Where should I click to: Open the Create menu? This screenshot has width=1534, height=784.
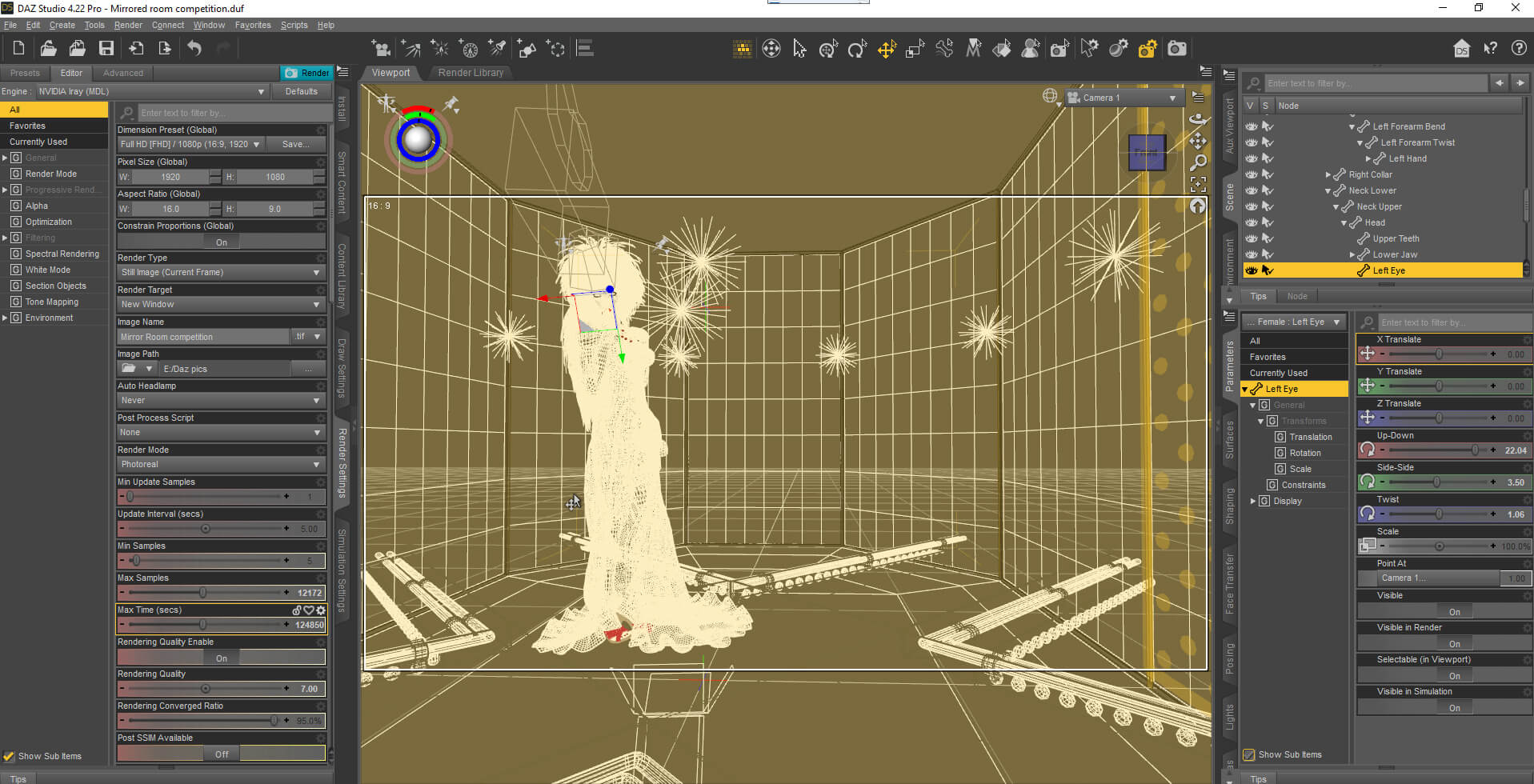(62, 25)
